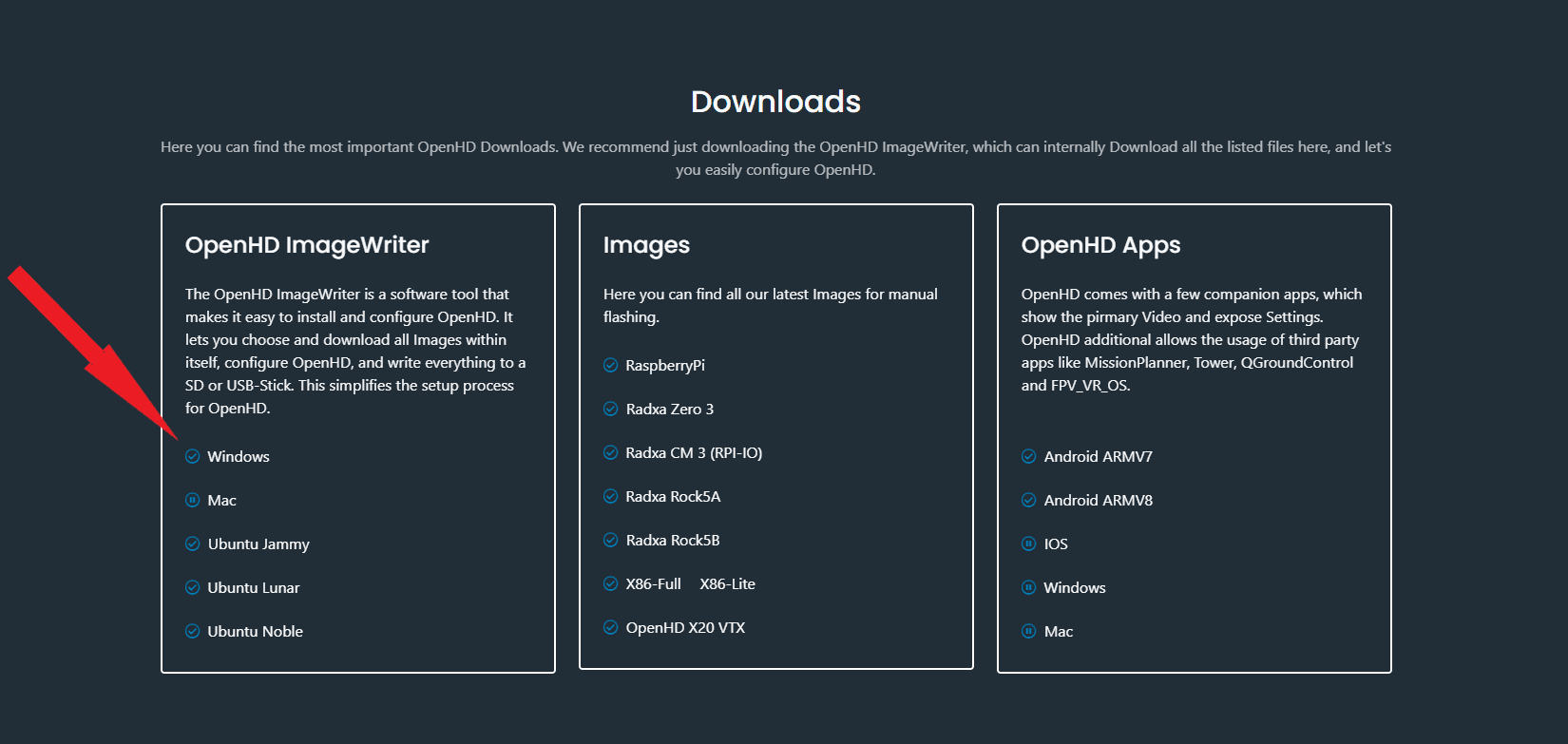This screenshot has width=1568, height=744.
Task: Select the Radxa Zero 3 image
Action: pos(669,409)
